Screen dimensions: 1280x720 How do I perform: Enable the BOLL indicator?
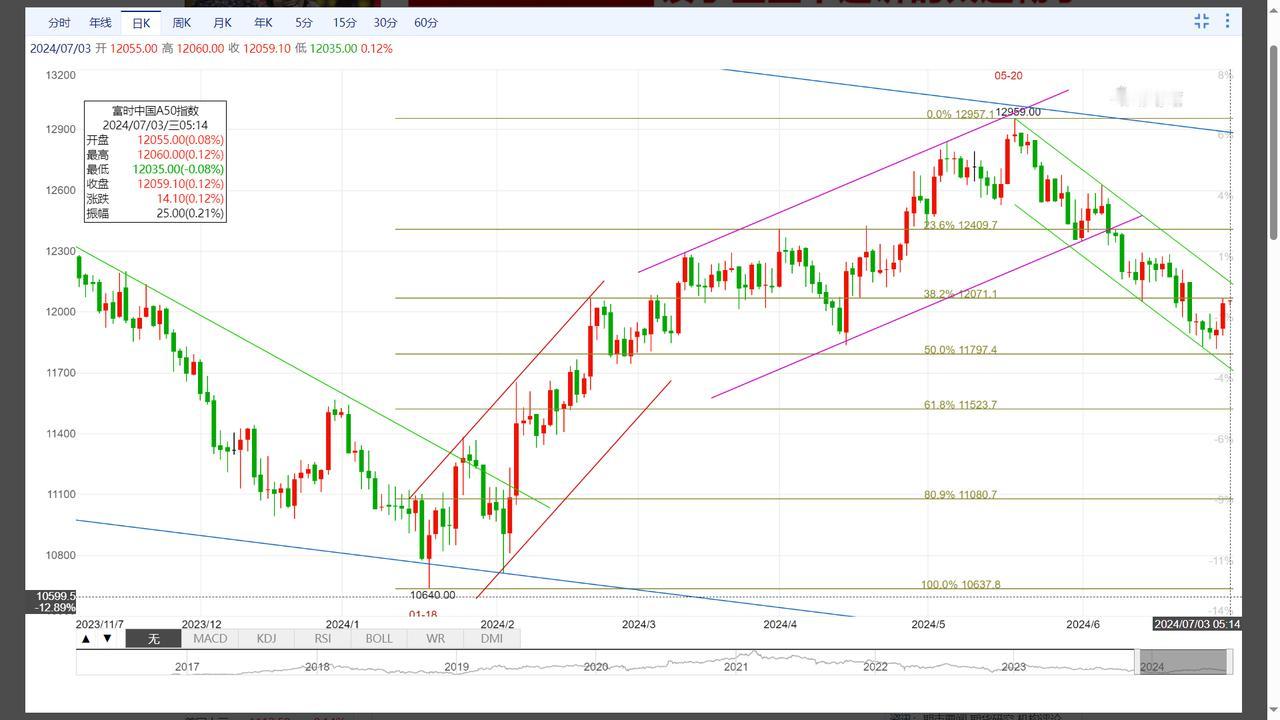pos(379,638)
